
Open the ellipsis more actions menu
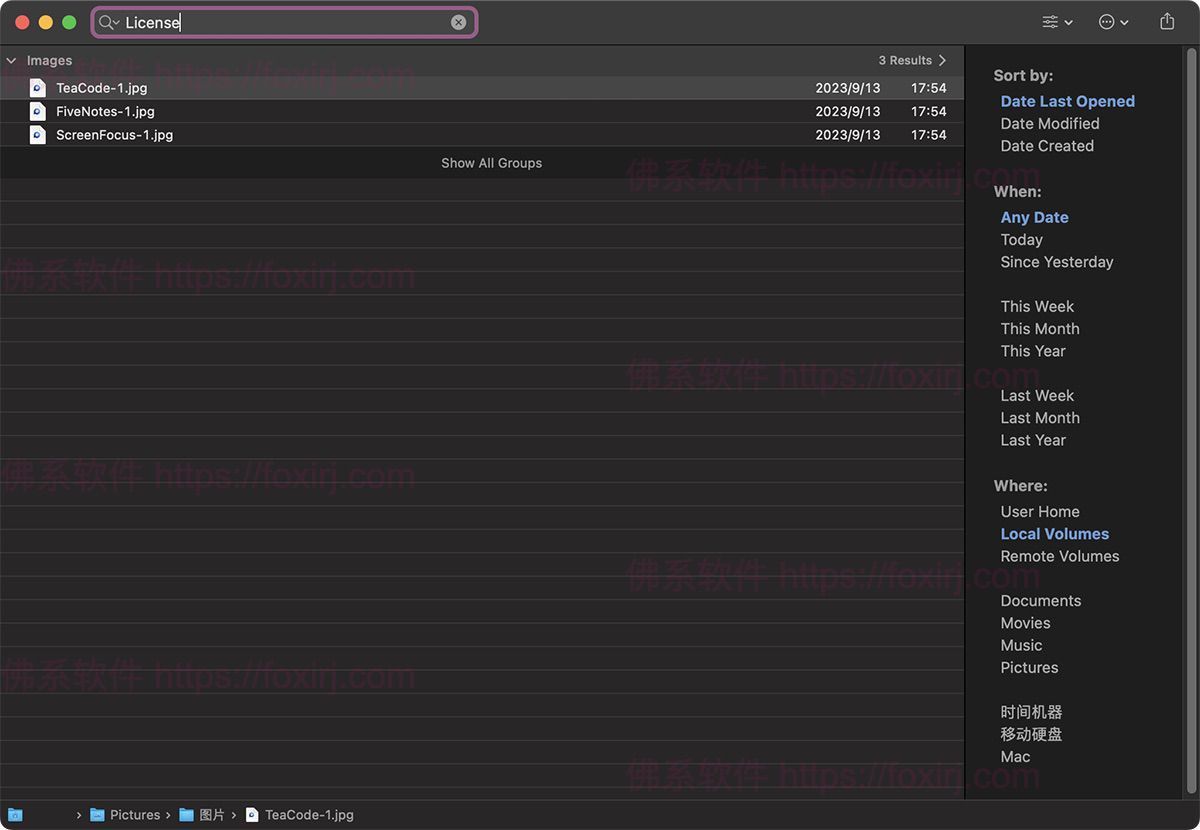point(1113,22)
